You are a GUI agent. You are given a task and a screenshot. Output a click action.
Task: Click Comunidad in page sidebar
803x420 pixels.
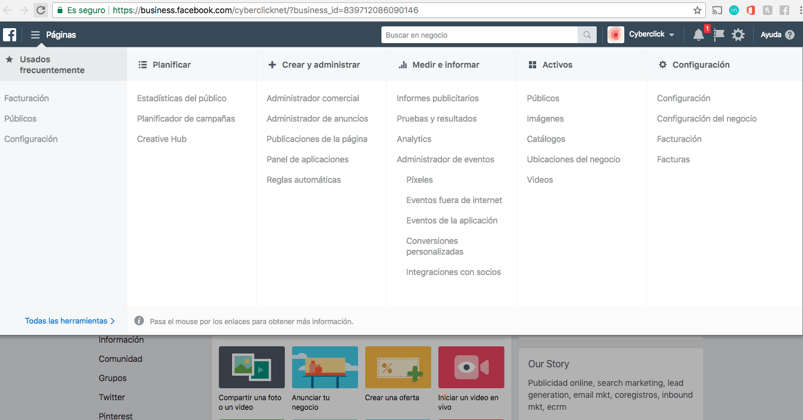pos(120,359)
